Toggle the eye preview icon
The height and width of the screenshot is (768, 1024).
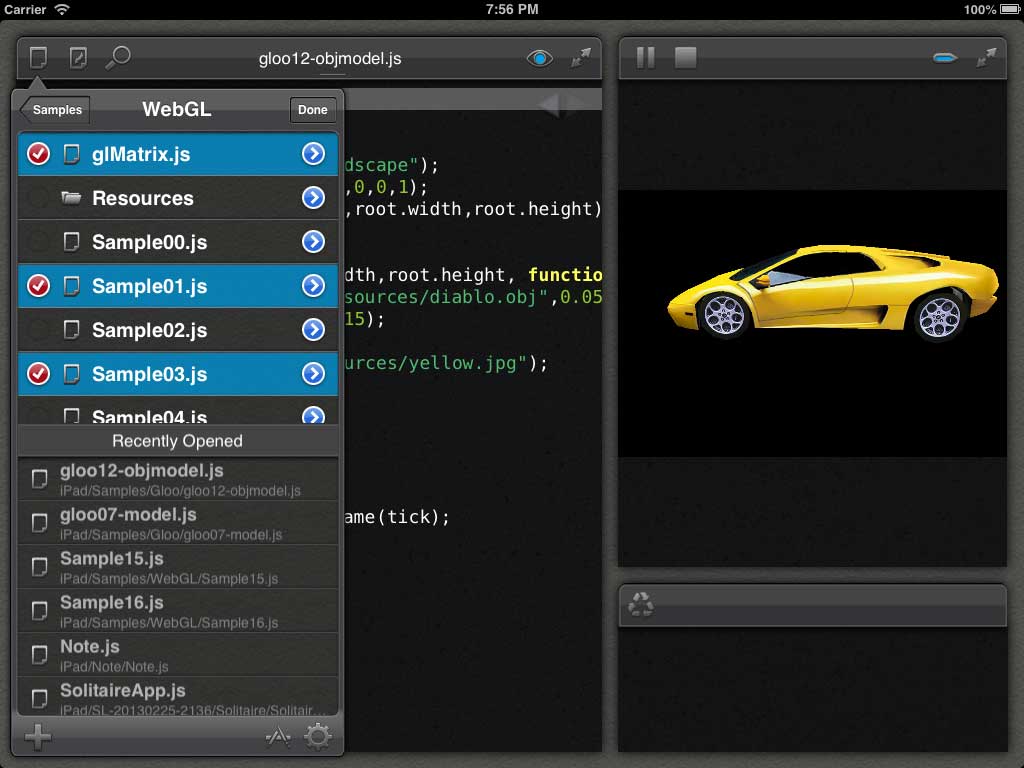coord(539,59)
